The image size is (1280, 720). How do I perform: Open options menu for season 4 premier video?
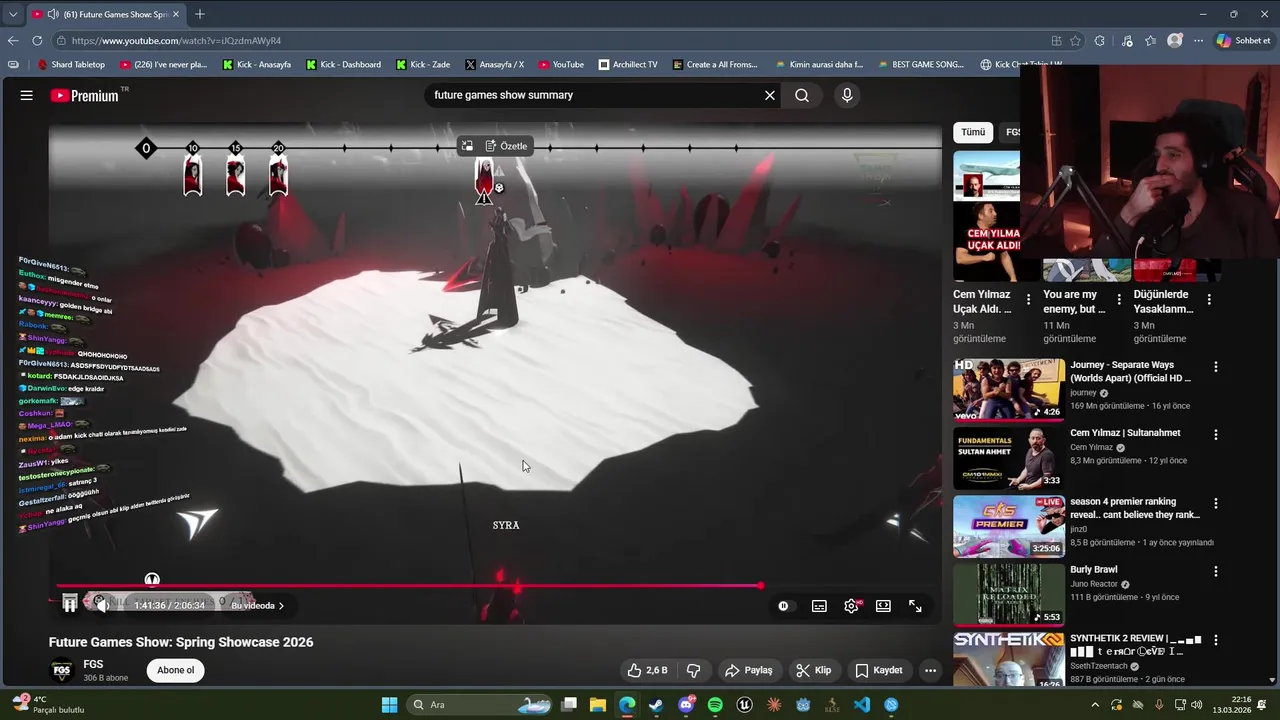coord(1216,503)
